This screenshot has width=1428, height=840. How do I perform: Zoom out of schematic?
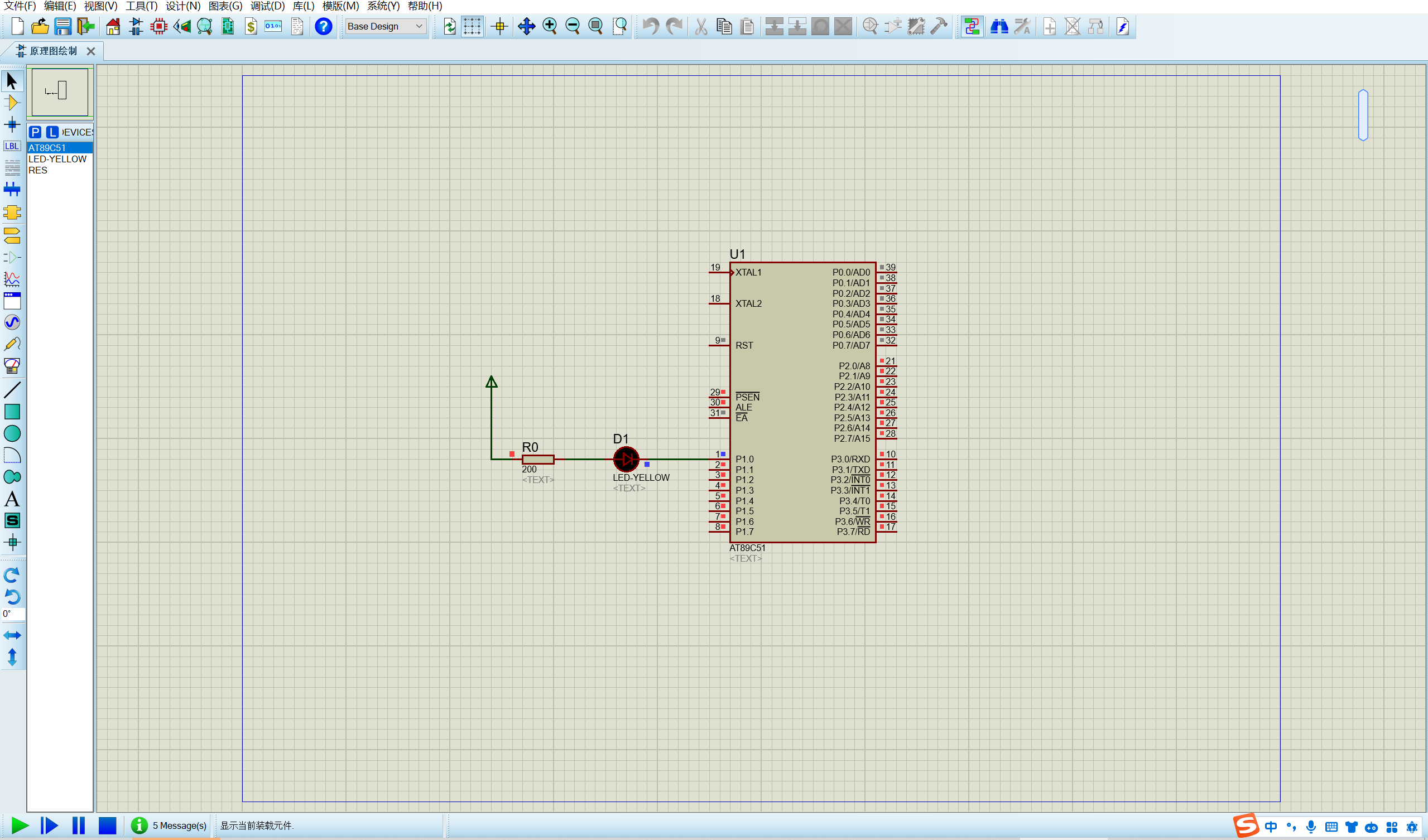coord(573,26)
